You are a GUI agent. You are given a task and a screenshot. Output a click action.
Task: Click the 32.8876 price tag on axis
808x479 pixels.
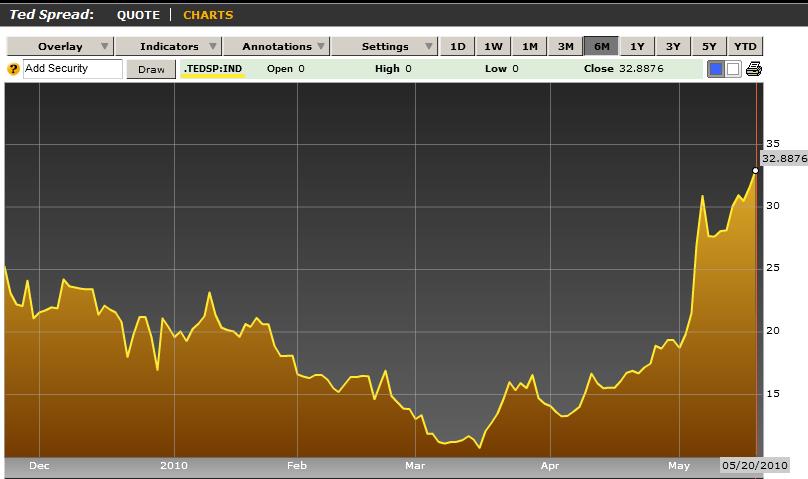(x=784, y=158)
